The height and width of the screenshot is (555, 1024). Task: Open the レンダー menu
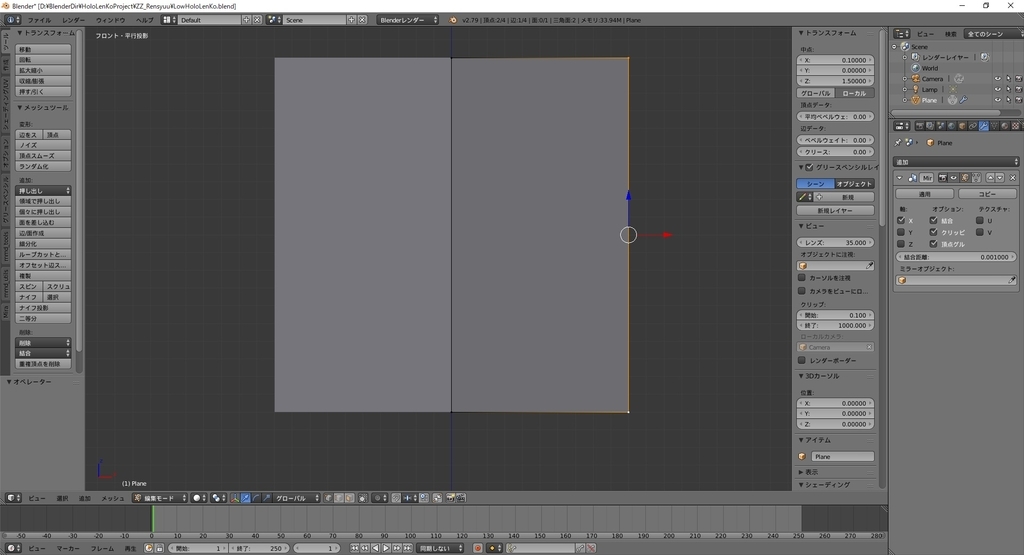73,20
